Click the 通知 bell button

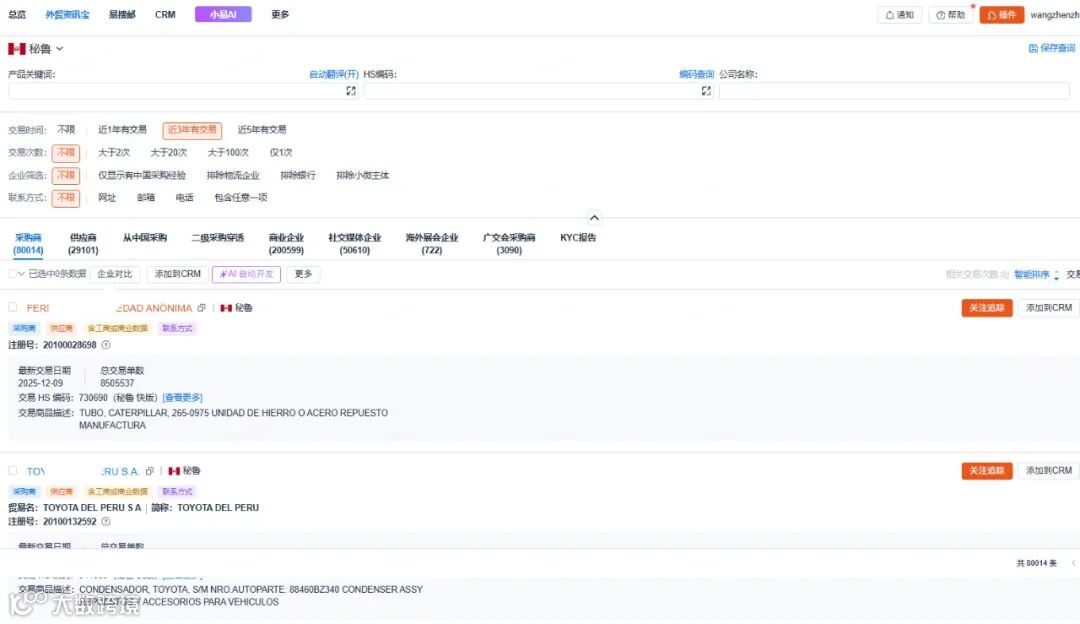pos(899,14)
